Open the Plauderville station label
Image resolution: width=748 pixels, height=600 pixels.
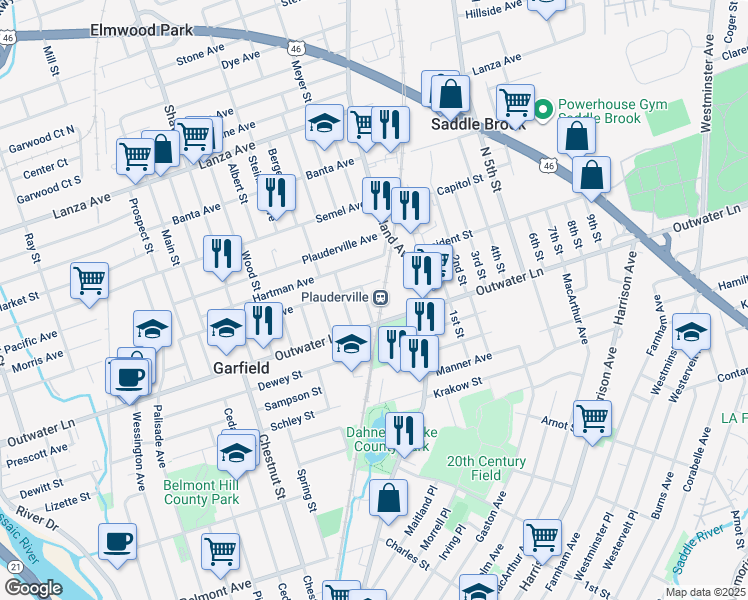335,298
